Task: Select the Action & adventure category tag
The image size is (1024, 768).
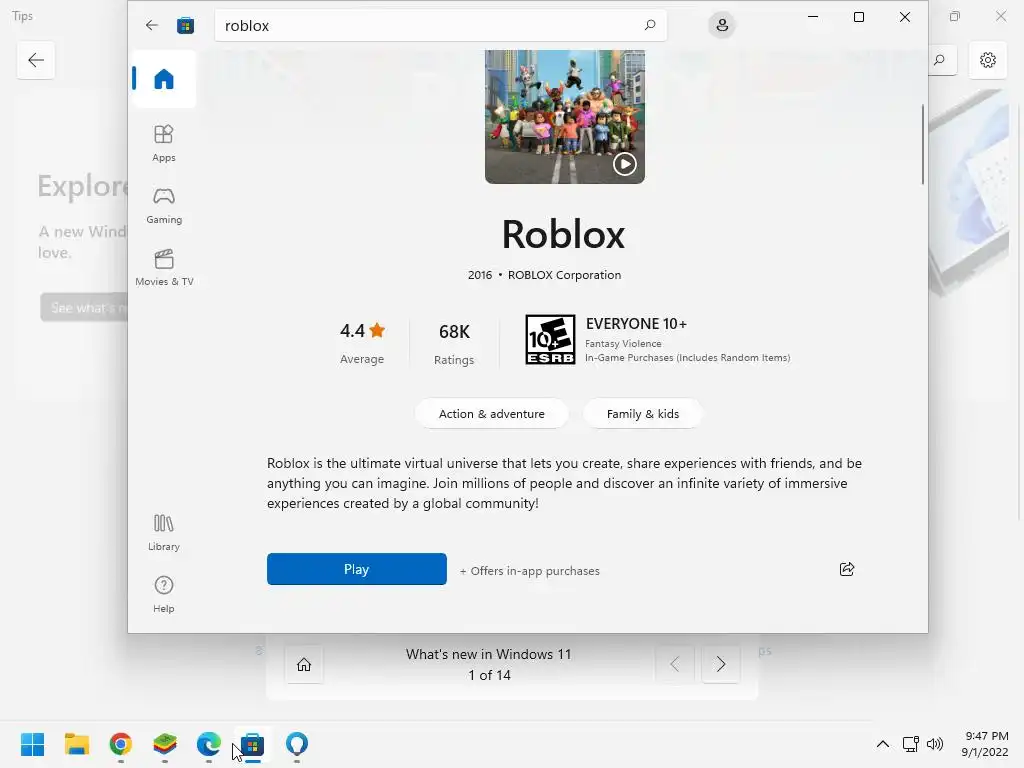Action: 491,413
